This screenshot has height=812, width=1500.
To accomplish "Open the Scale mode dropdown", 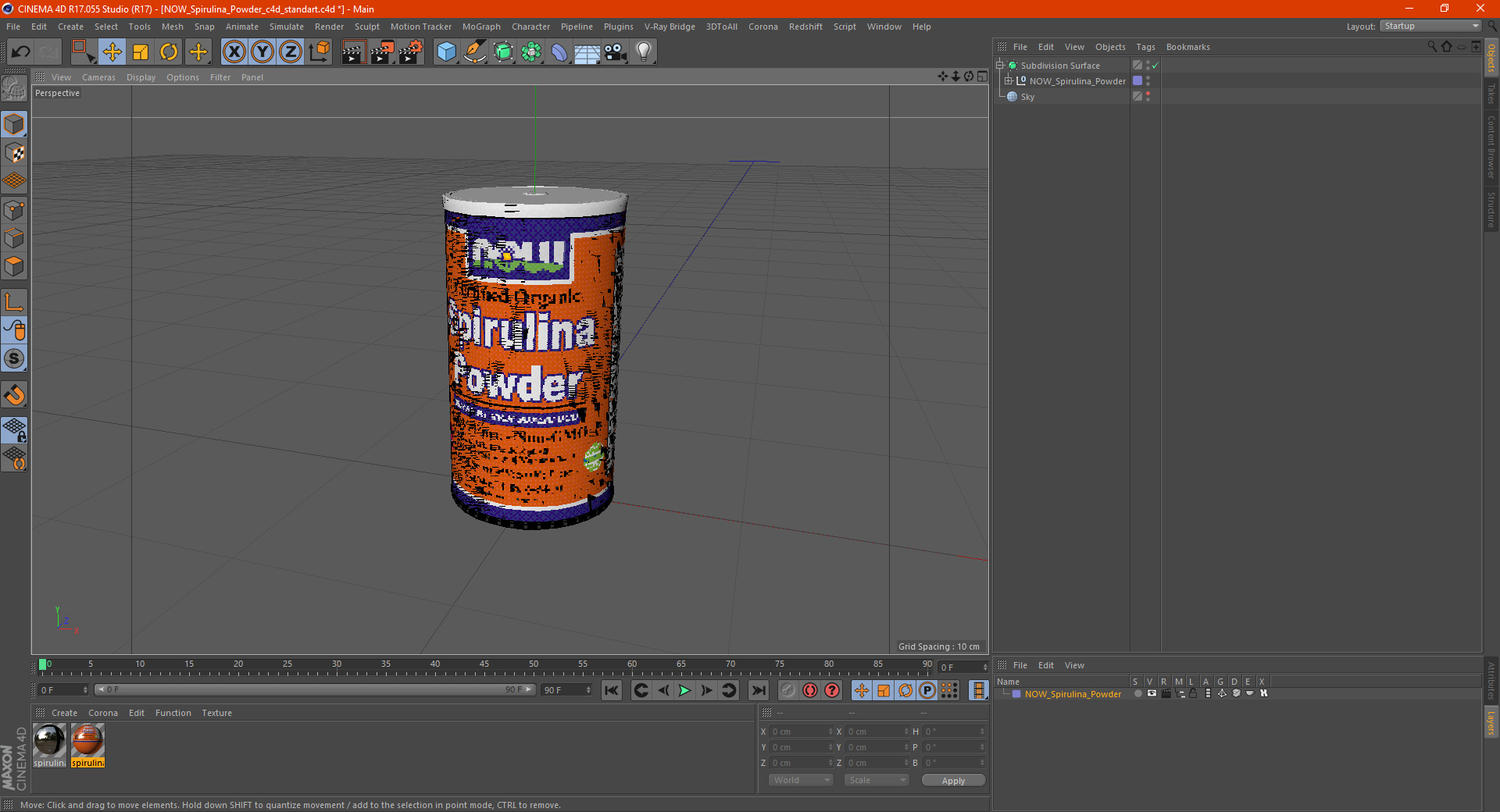I will pos(877,780).
